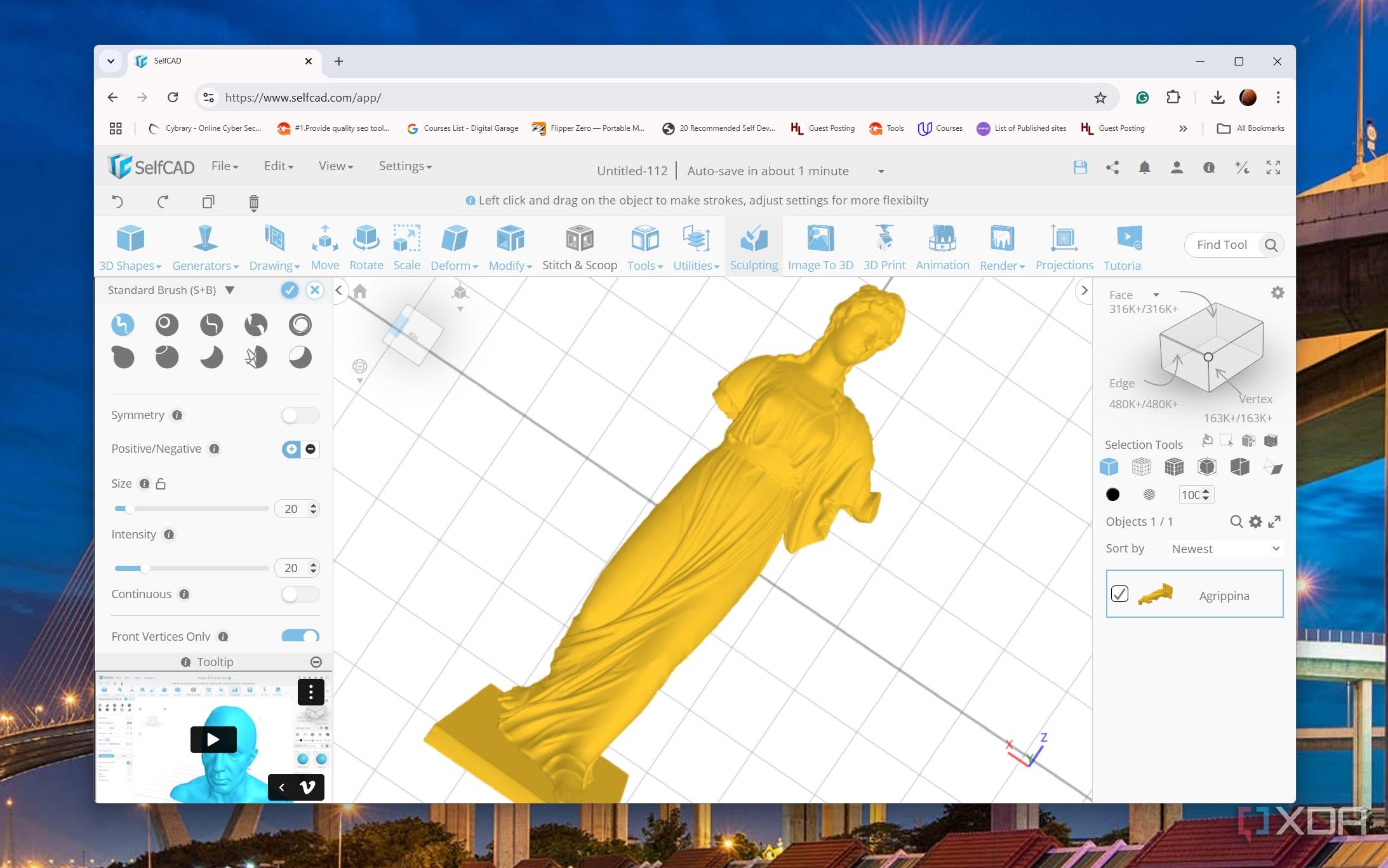This screenshot has height=868, width=1388.
Task: Enter fullscreen mode icon
Action: (x=1273, y=168)
